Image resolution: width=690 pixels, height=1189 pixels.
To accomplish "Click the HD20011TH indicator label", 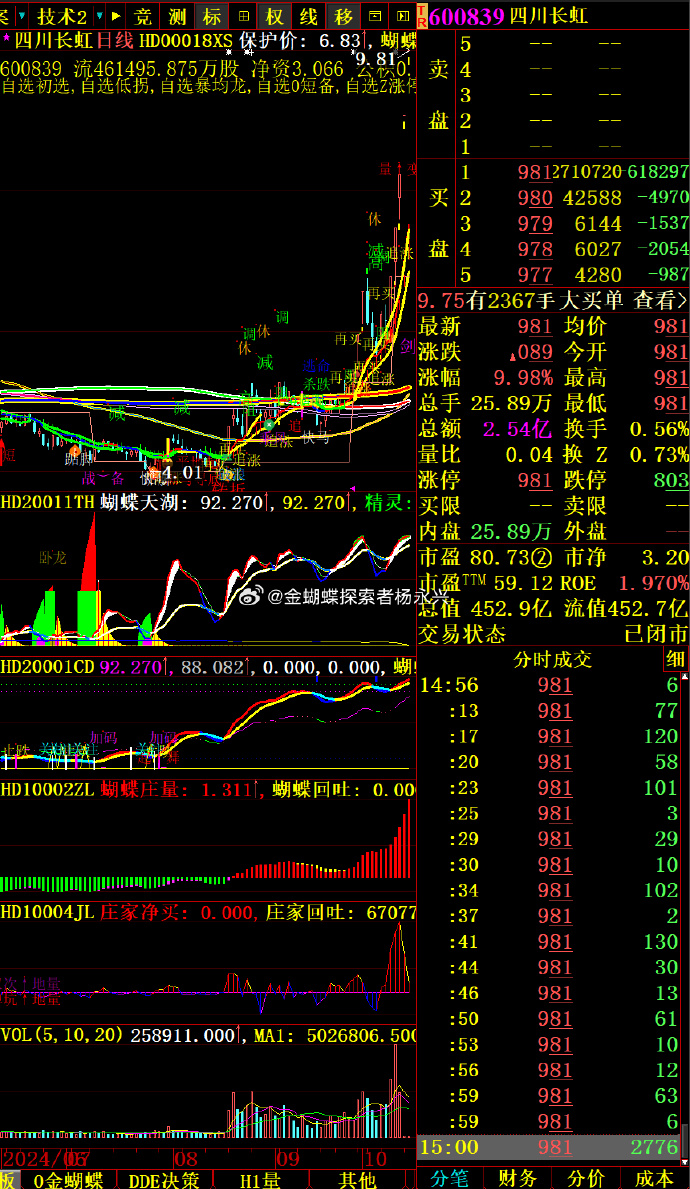I will 48,502.
